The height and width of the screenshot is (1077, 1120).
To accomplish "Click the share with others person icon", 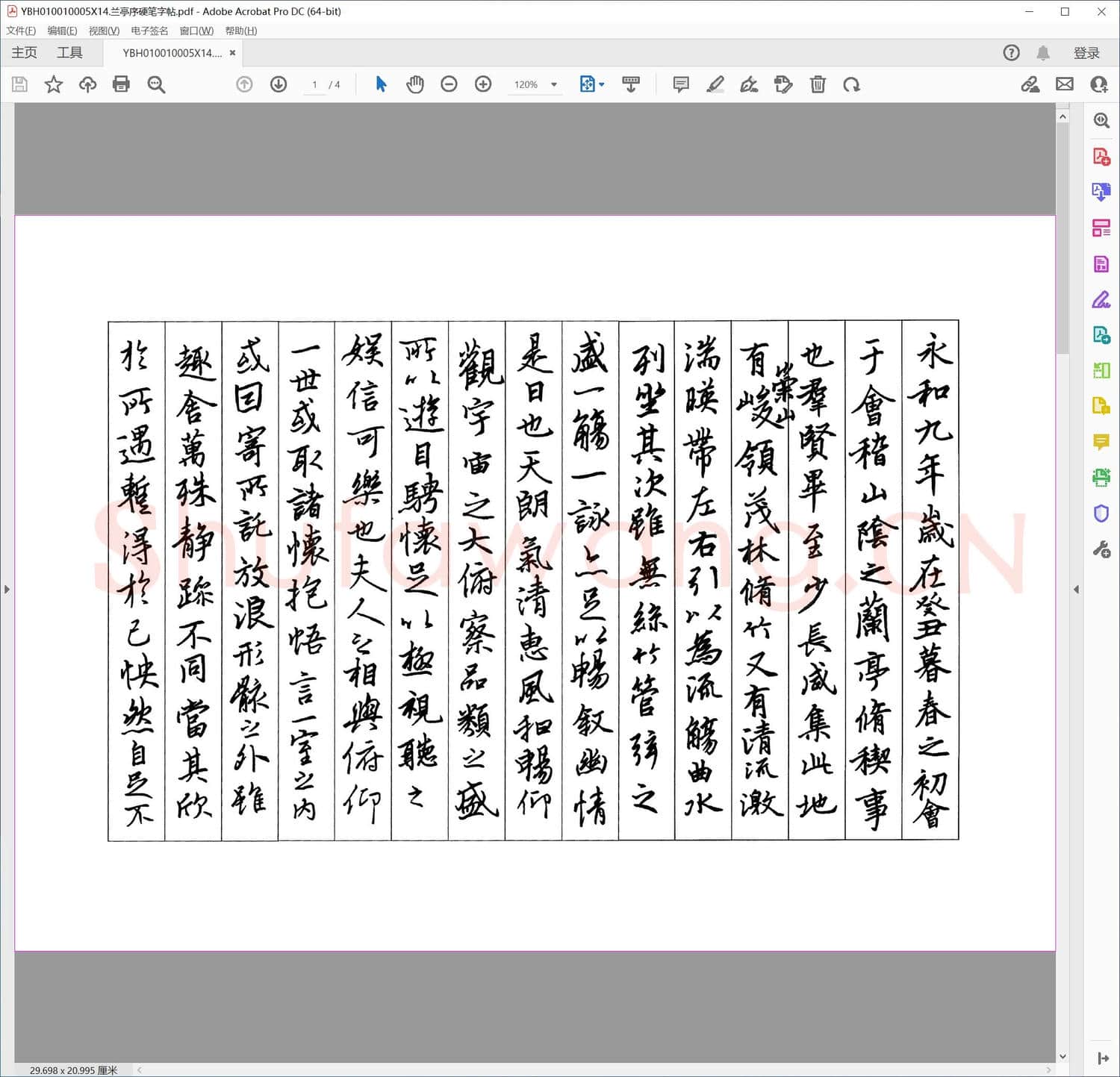I will coord(1099,84).
